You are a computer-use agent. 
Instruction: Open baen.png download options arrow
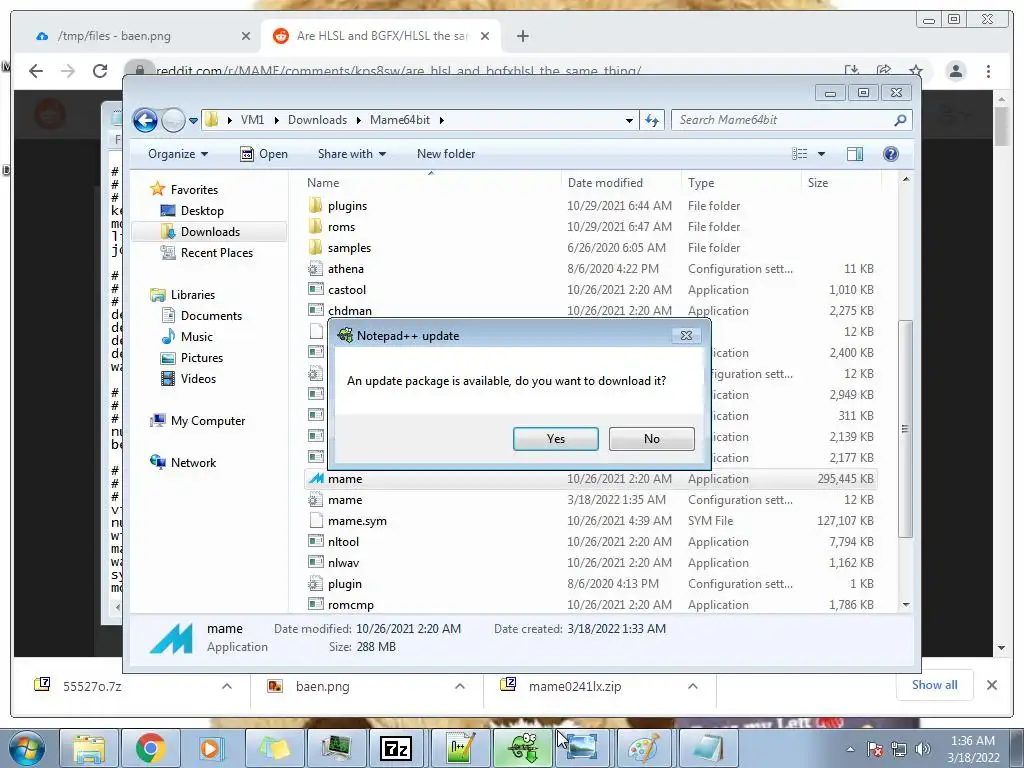[x=460, y=686]
